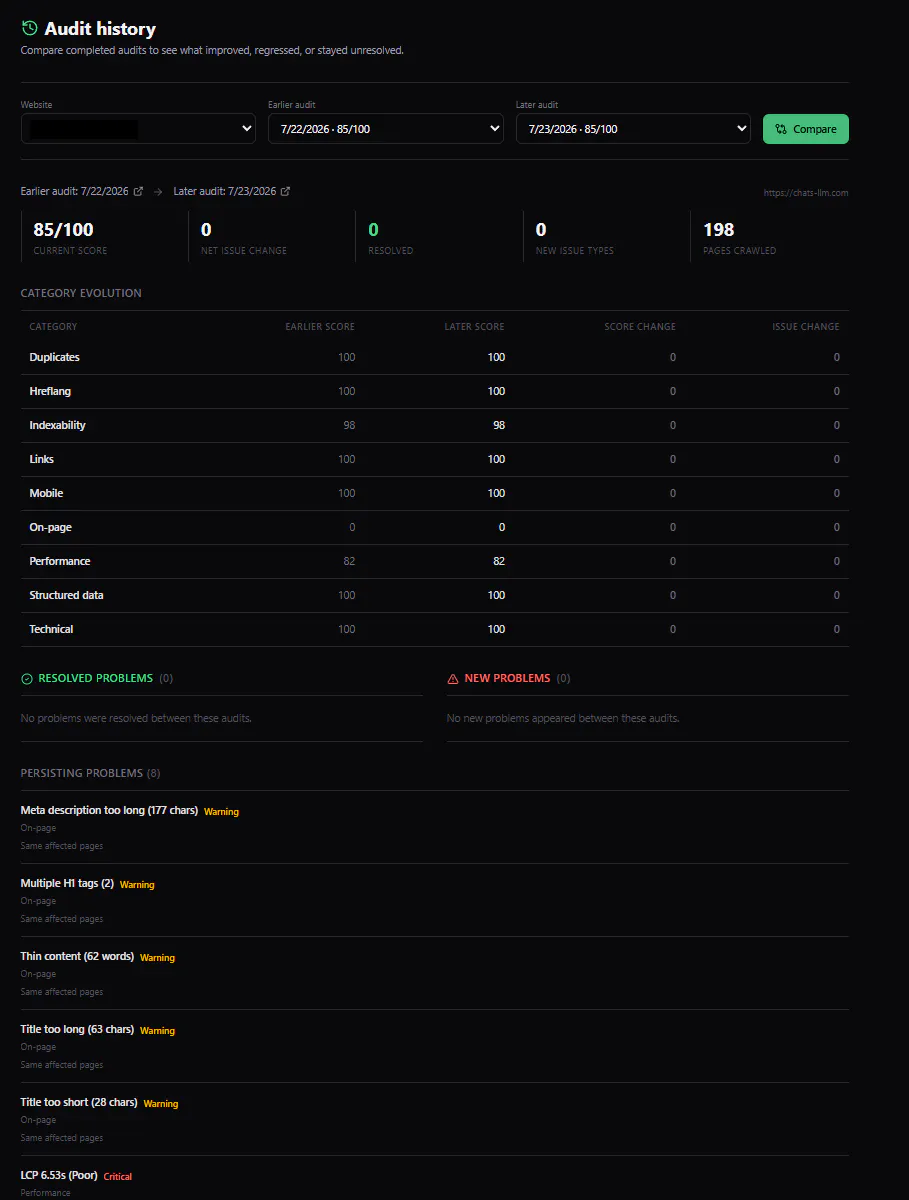The image size is (909, 1200).
Task: Click No new problems appeared message
Action: (563, 718)
